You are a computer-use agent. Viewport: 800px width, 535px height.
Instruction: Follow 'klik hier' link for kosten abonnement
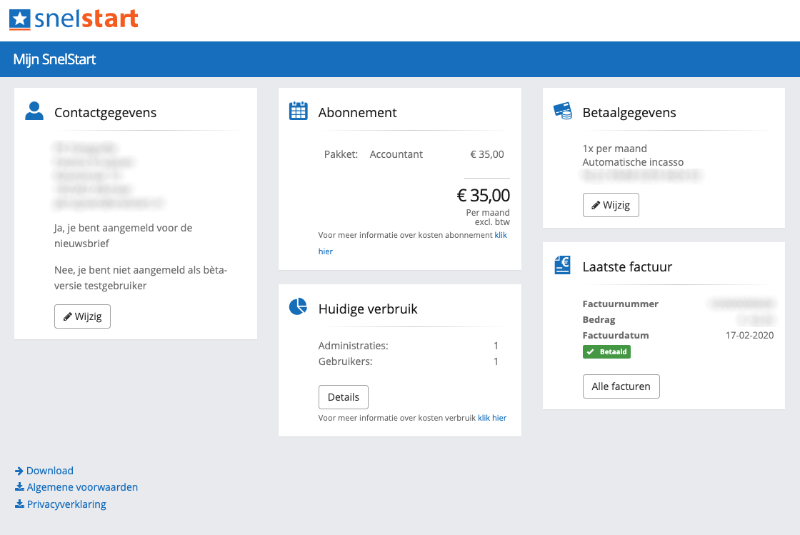(501, 235)
